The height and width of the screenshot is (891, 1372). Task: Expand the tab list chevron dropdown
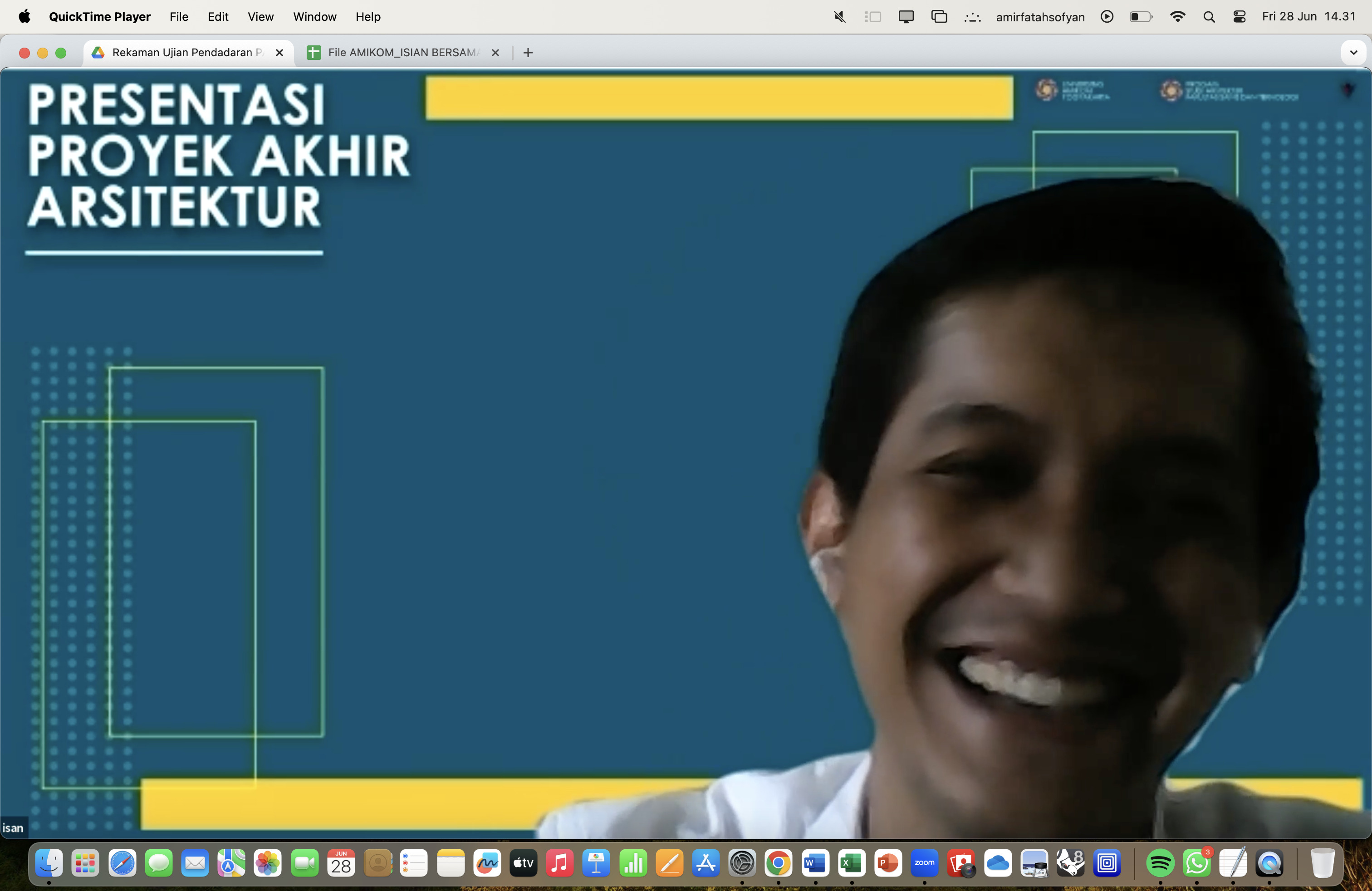click(x=1353, y=53)
